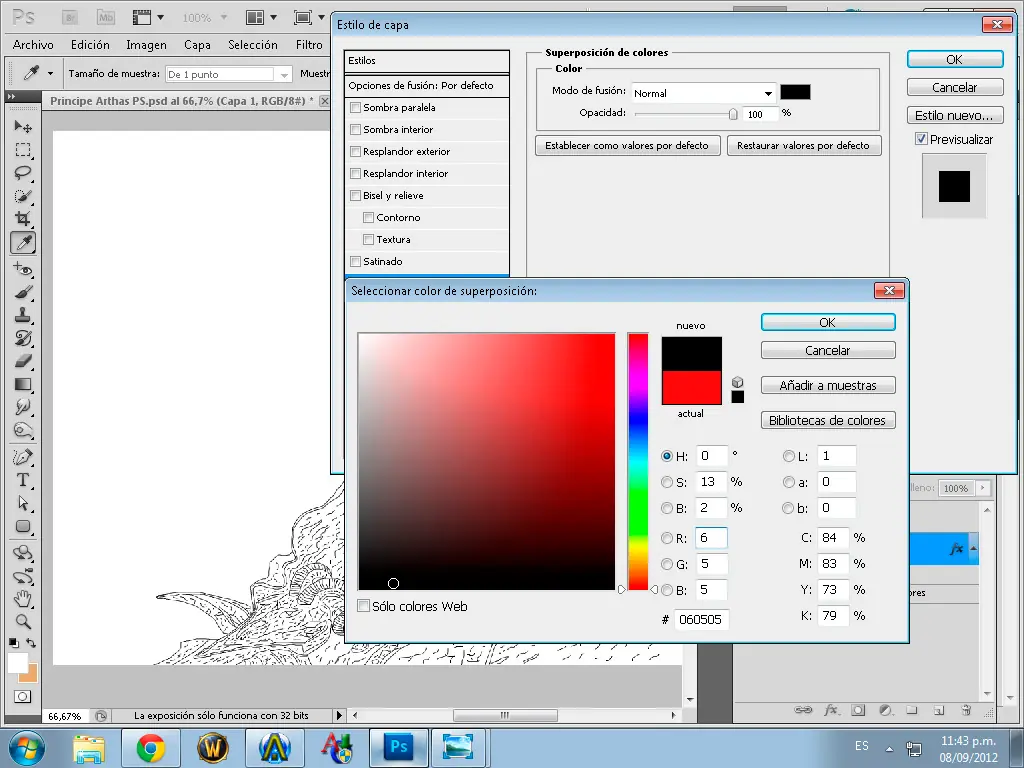Image resolution: width=1024 pixels, height=768 pixels.
Task: Select the Lasso tool
Action: [23, 173]
